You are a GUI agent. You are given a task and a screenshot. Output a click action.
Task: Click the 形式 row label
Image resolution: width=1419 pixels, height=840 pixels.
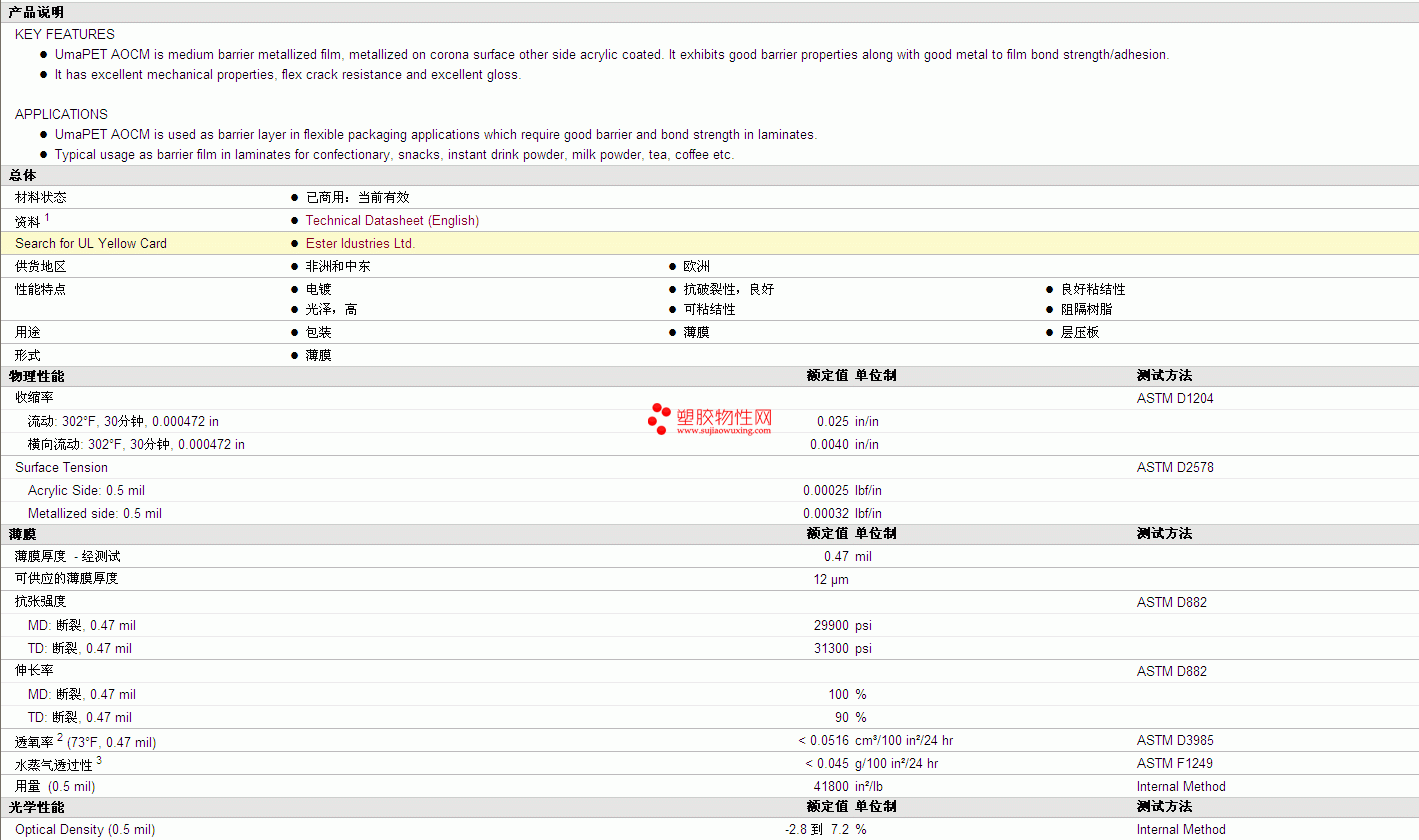[28, 355]
